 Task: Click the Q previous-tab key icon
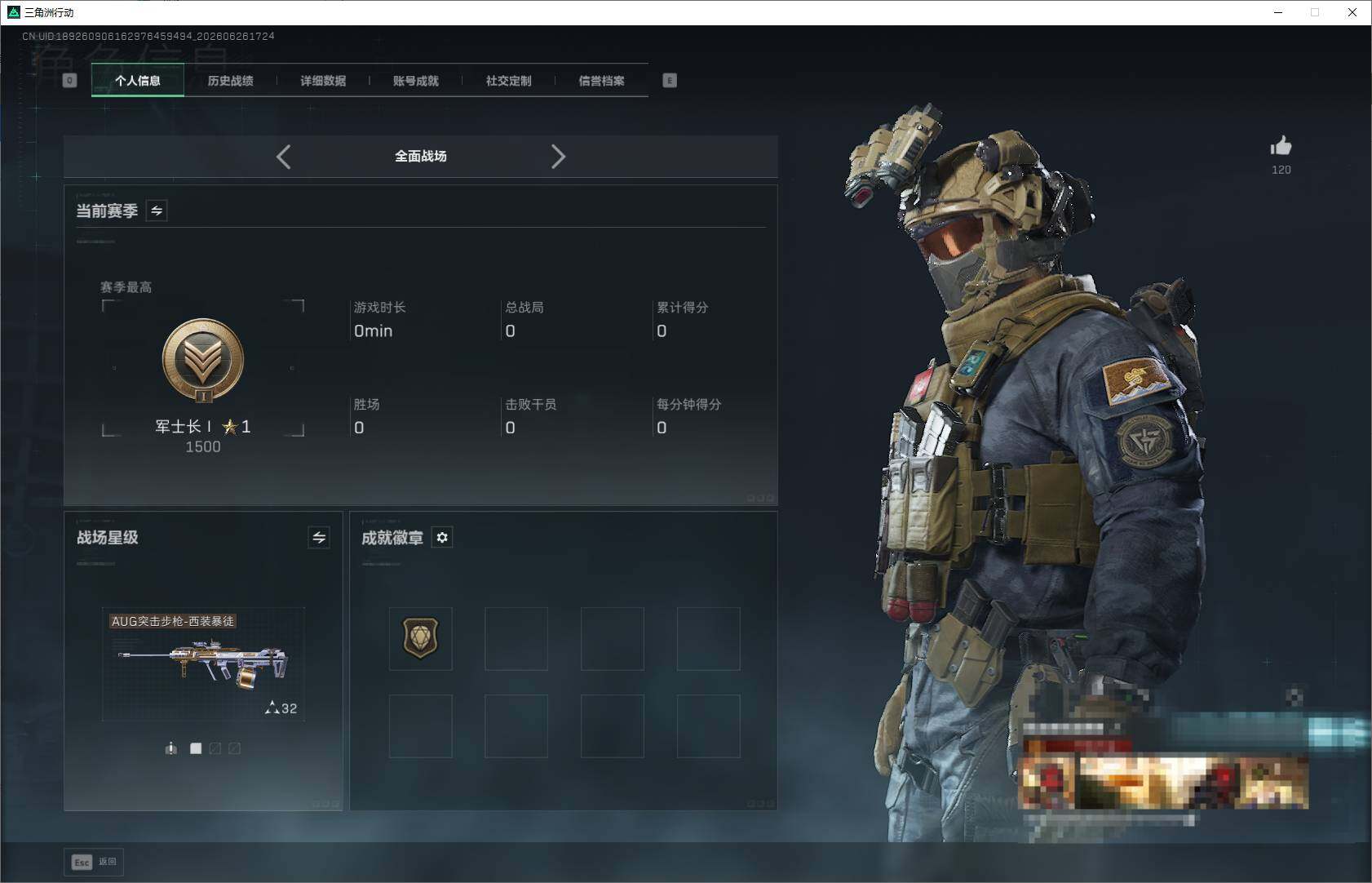(x=69, y=80)
